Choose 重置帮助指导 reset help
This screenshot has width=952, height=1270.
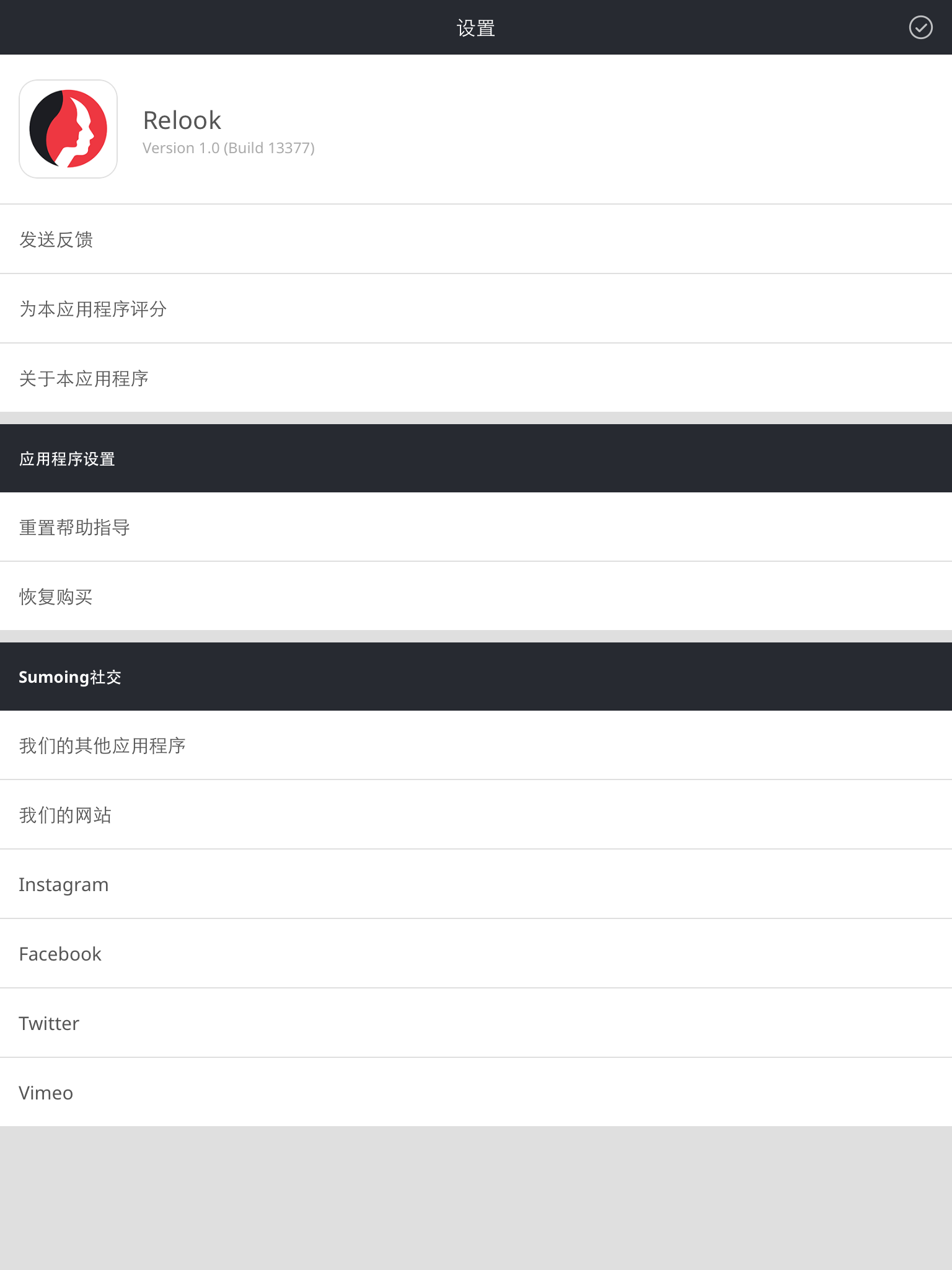[x=476, y=527]
